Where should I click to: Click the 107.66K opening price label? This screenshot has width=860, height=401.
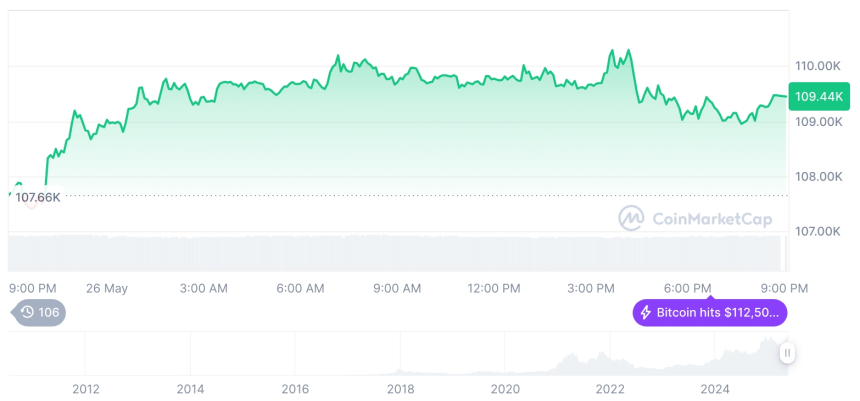click(x=38, y=197)
